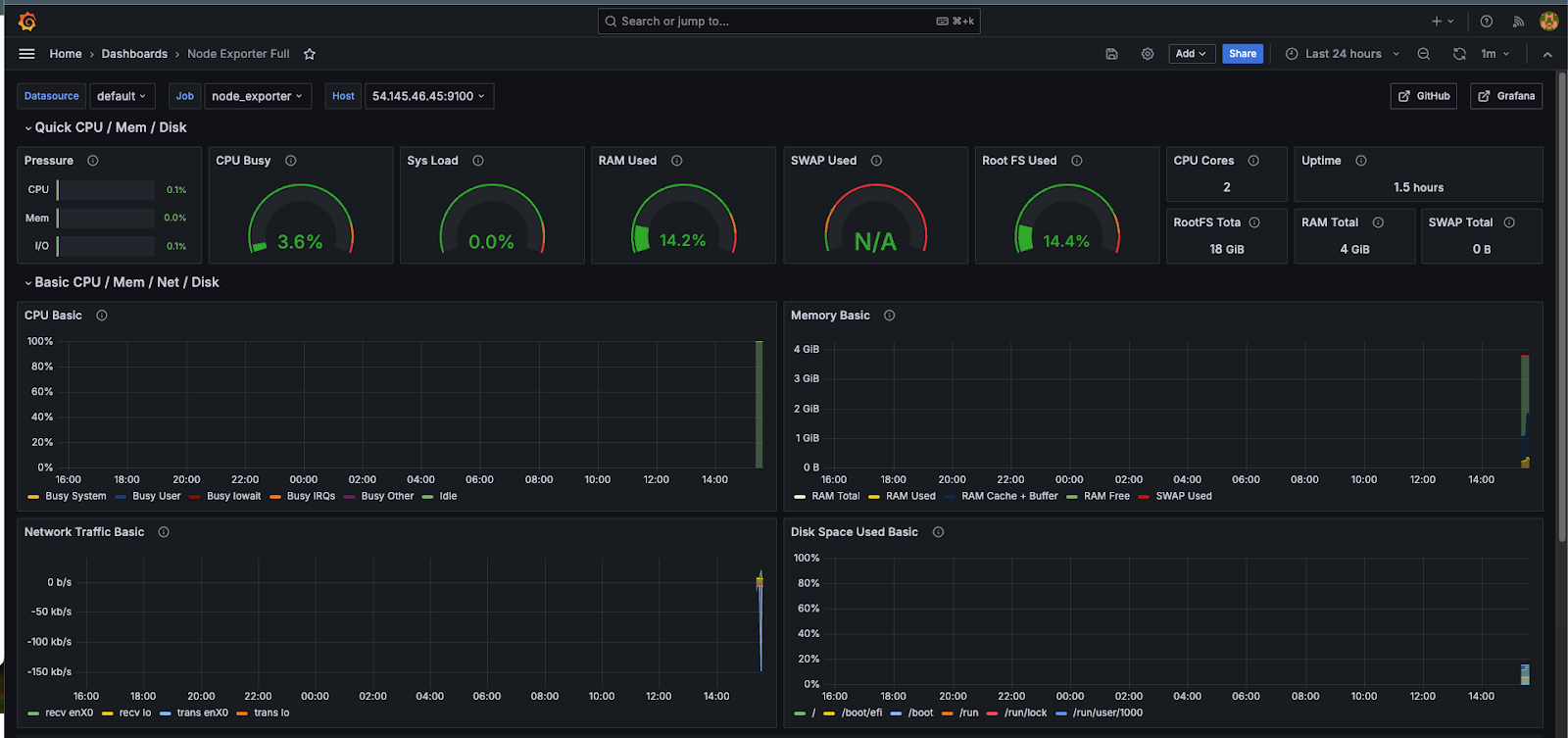Click info icon next to CPU Cores

click(x=1253, y=161)
